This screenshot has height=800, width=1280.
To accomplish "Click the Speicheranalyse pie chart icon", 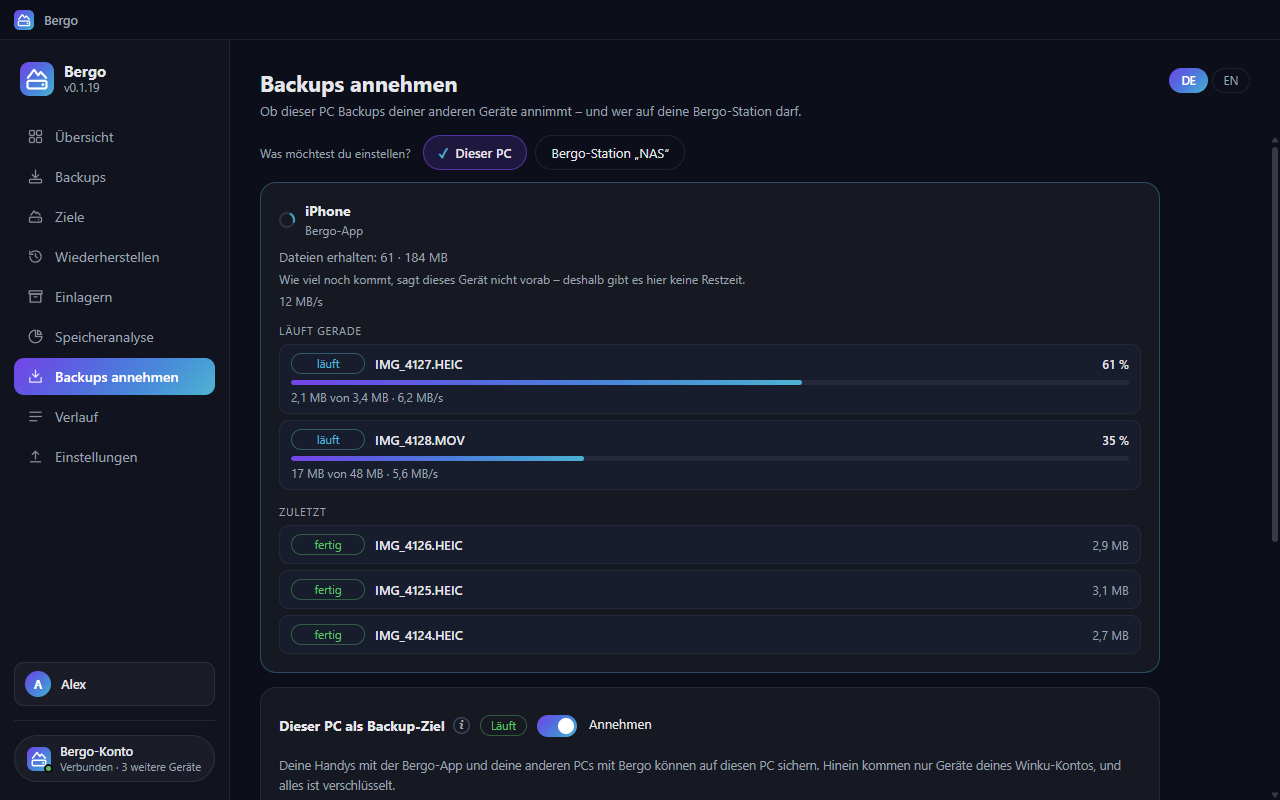I will 36,337.
